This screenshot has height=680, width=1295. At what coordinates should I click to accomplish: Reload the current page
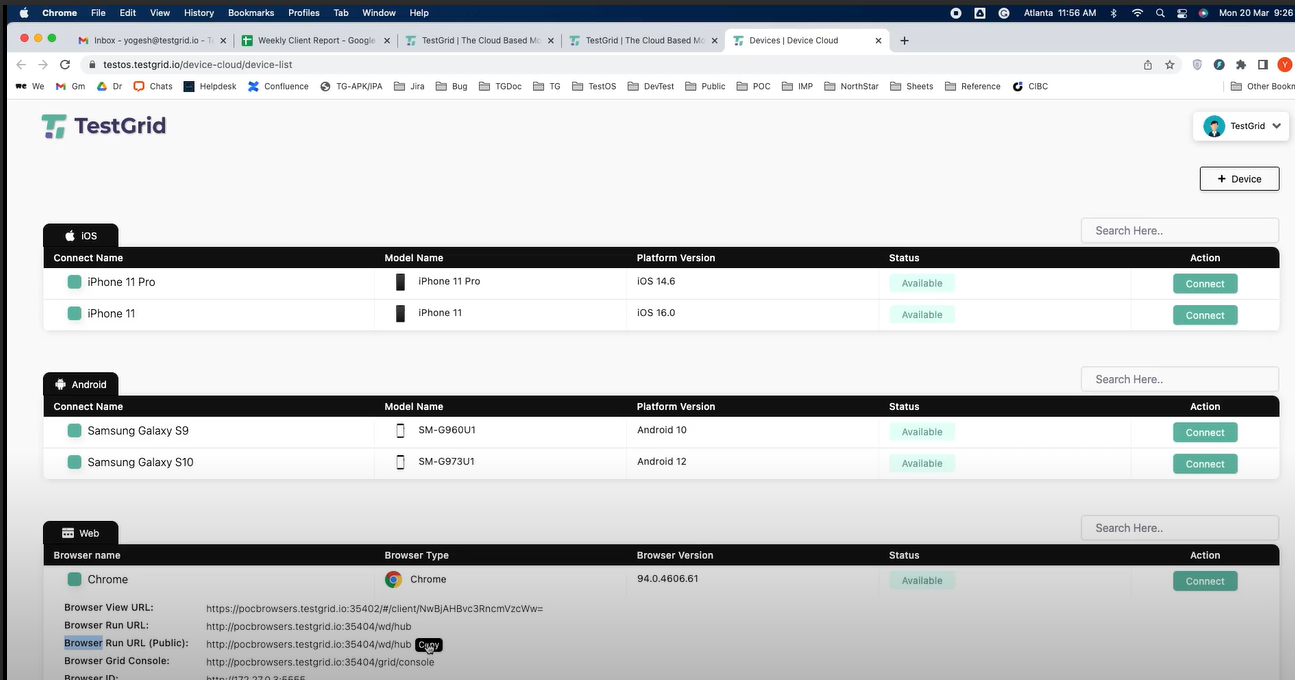pyautogui.click(x=66, y=64)
